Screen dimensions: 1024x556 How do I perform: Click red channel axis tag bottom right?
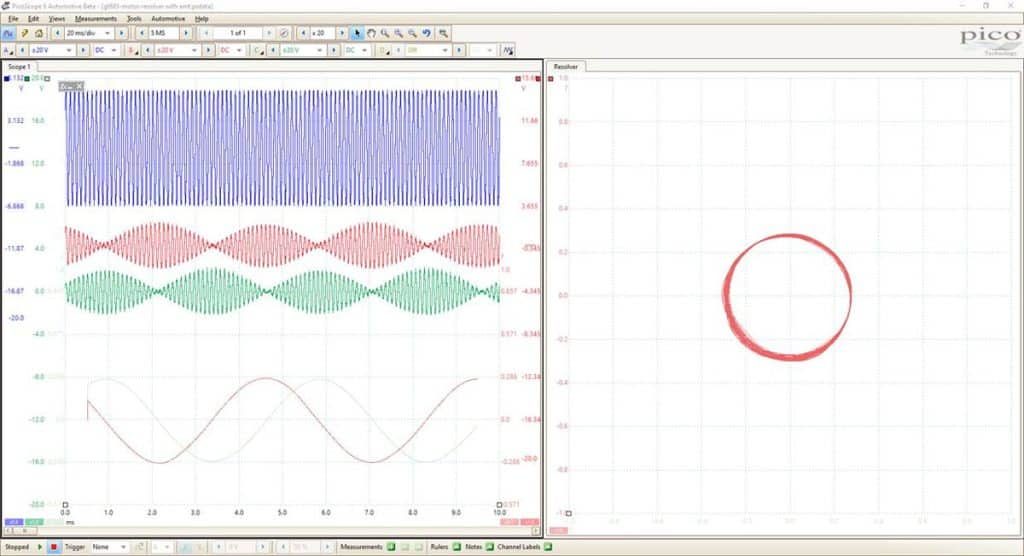[530, 522]
